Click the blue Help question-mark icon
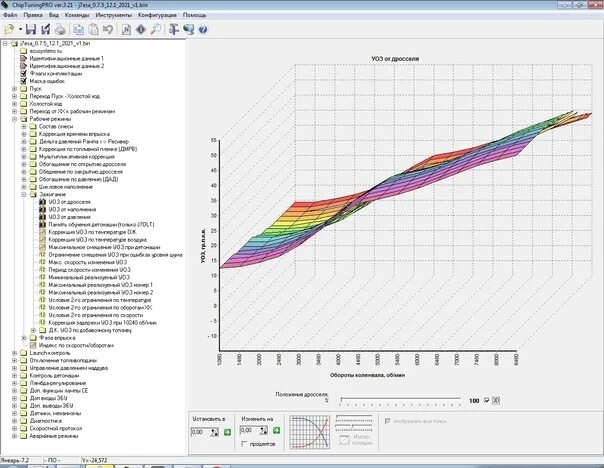 pyautogui.click(x=203, y=30)
